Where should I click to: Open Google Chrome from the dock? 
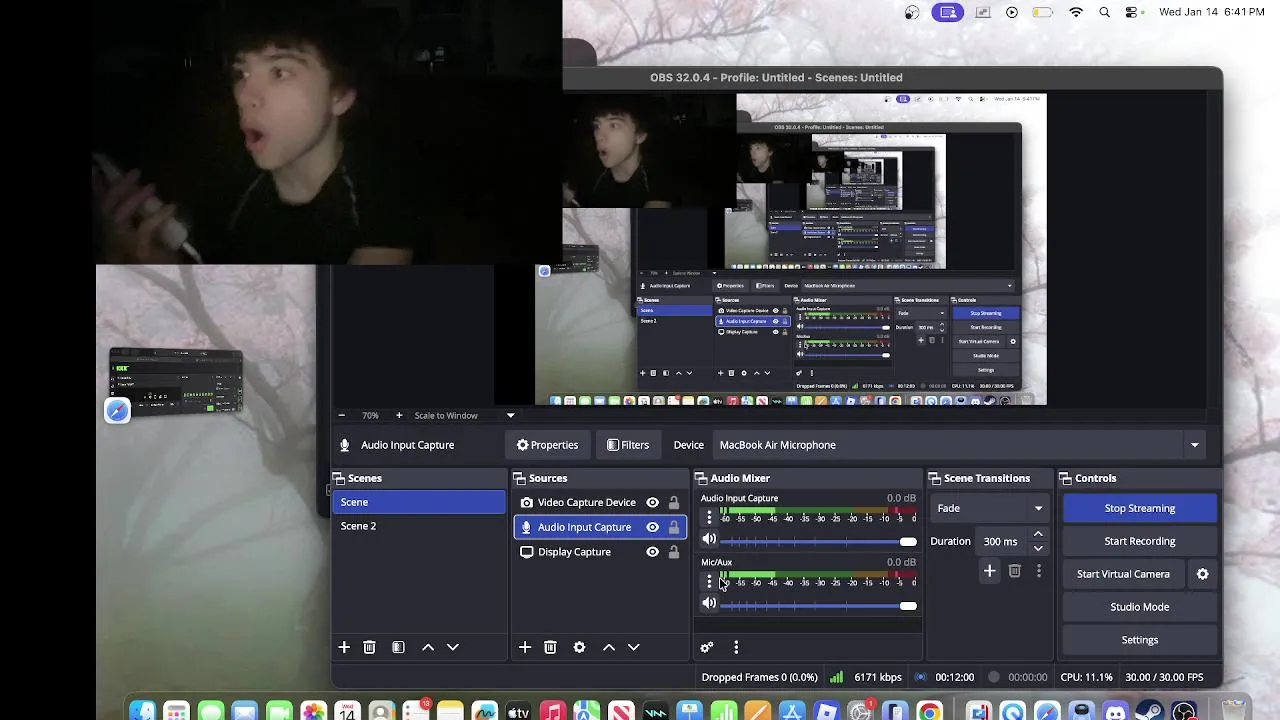pos(930,712)
